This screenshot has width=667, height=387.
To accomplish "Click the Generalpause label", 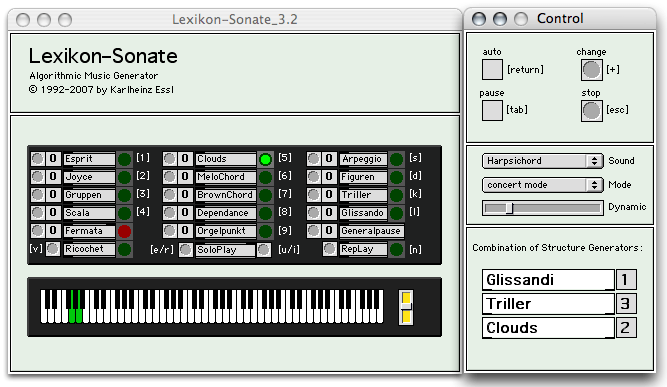I will (371, 231).
